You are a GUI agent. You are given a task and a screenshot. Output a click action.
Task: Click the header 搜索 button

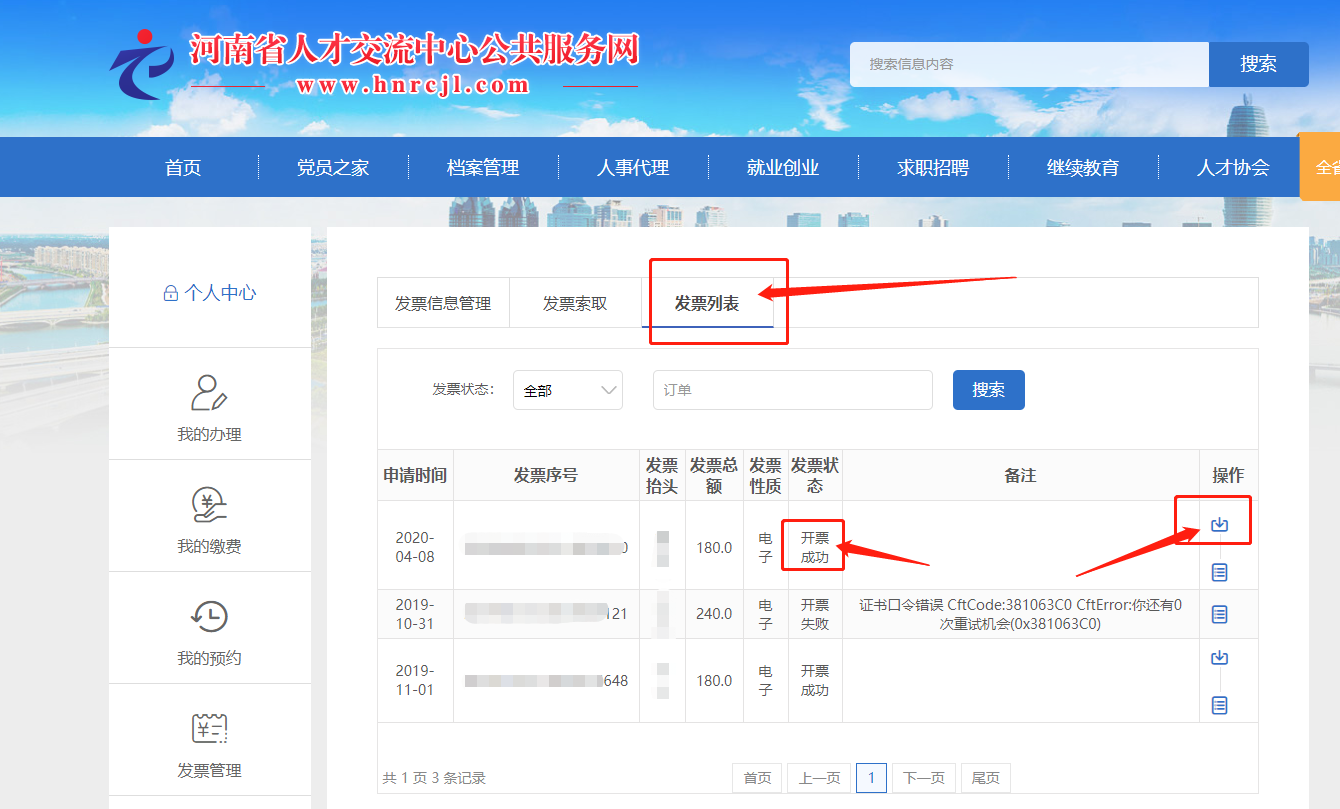[1259, 64]
